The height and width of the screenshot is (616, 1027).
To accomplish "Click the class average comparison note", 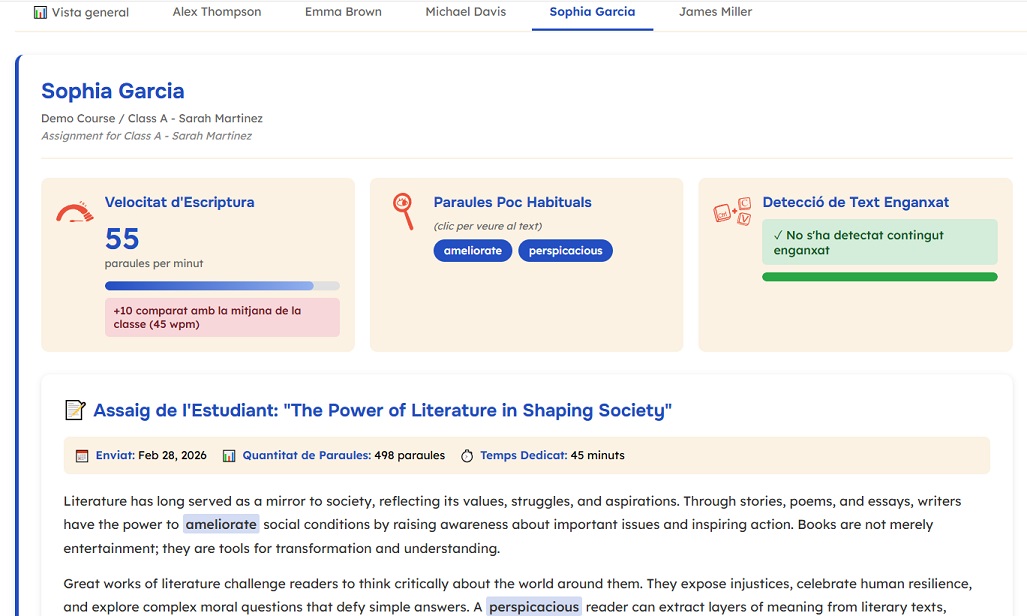I will coord(222,317).
